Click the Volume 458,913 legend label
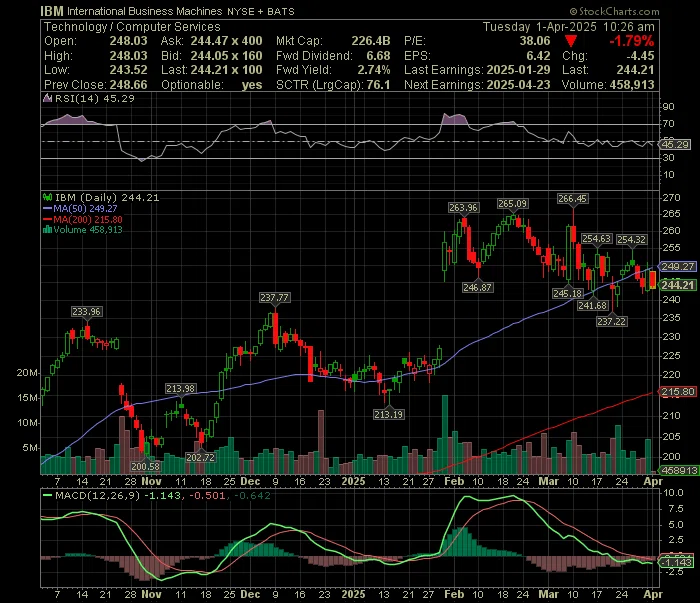The image size is (700, 603). (x=88, y=230)
